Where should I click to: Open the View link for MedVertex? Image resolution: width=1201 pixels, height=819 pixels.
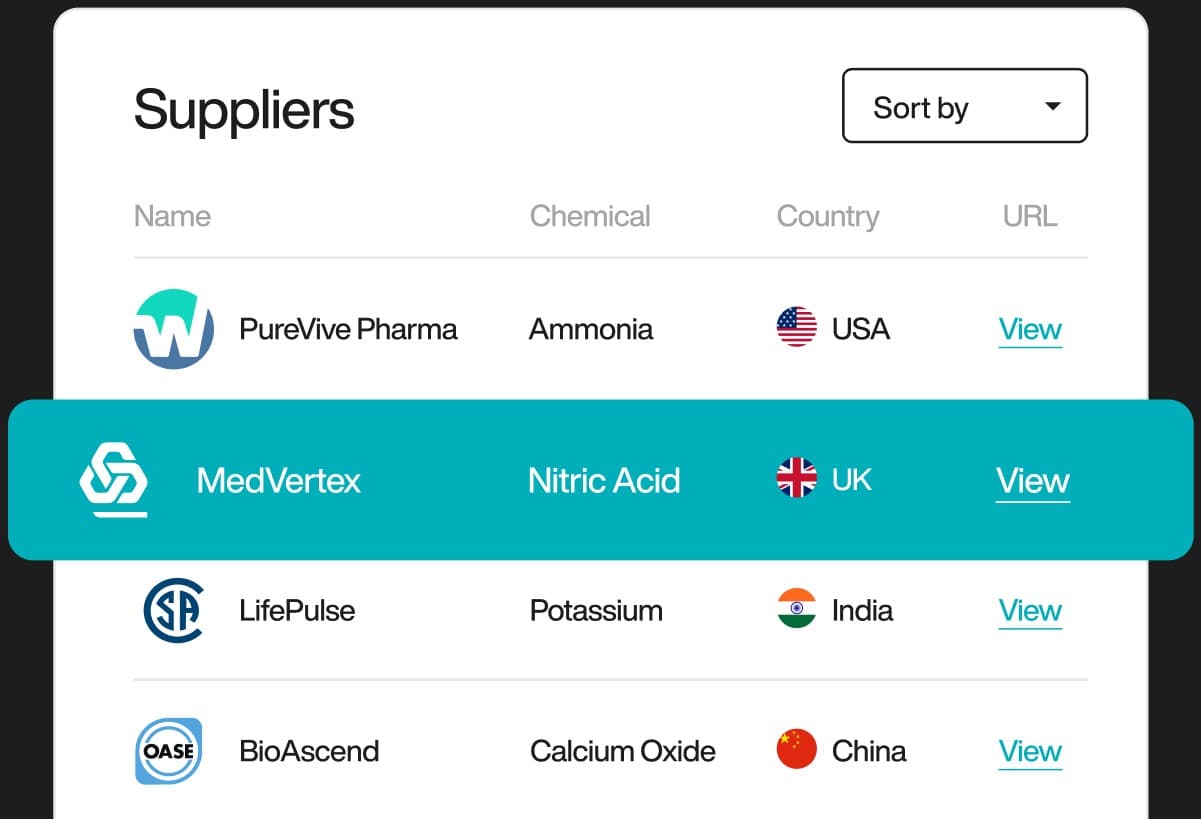coord(1032,481)
